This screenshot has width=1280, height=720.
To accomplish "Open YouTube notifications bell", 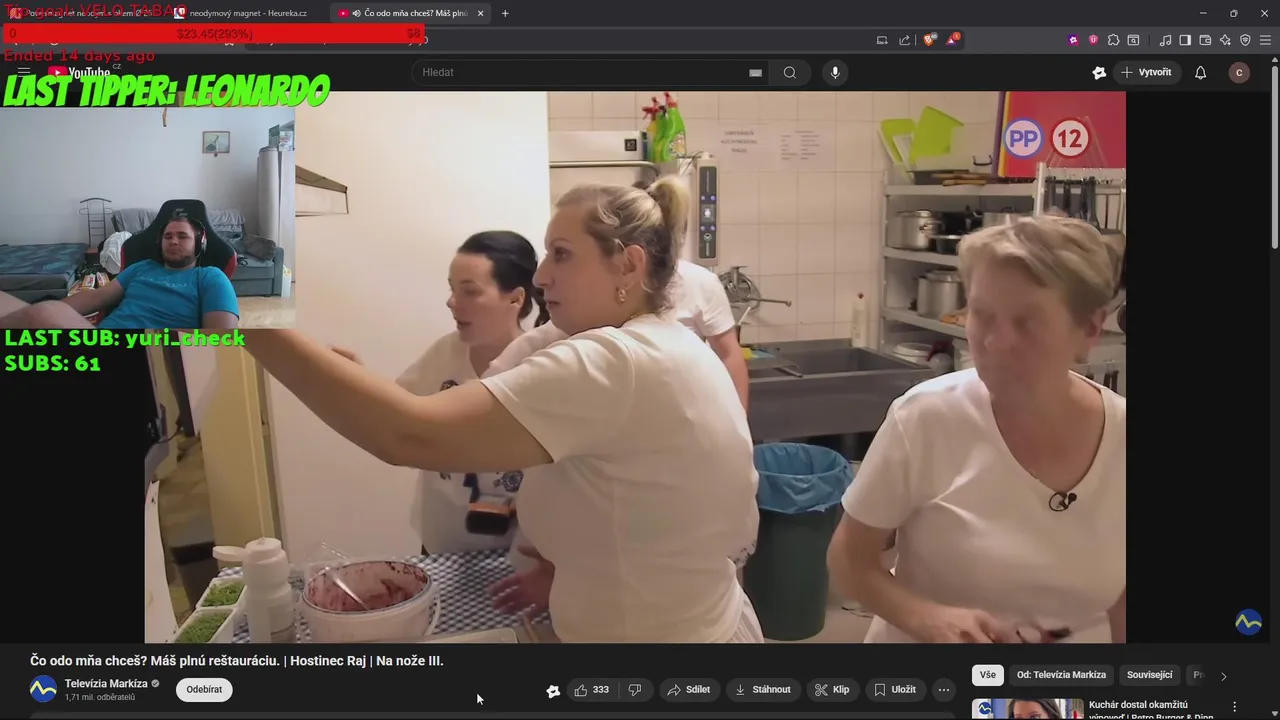I will click(x=1201, y=72).
